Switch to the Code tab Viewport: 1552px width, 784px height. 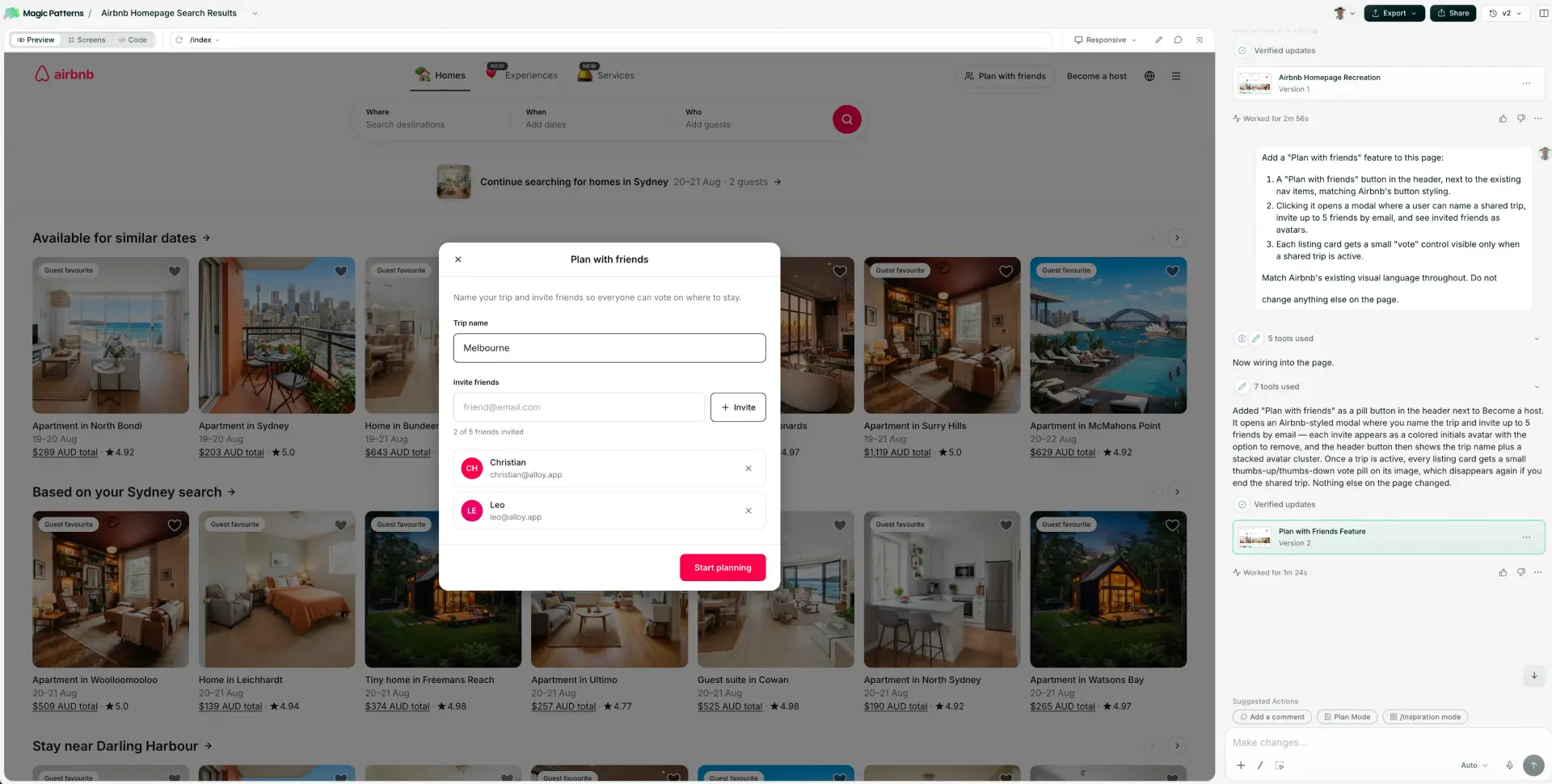[x=133, y=40]
